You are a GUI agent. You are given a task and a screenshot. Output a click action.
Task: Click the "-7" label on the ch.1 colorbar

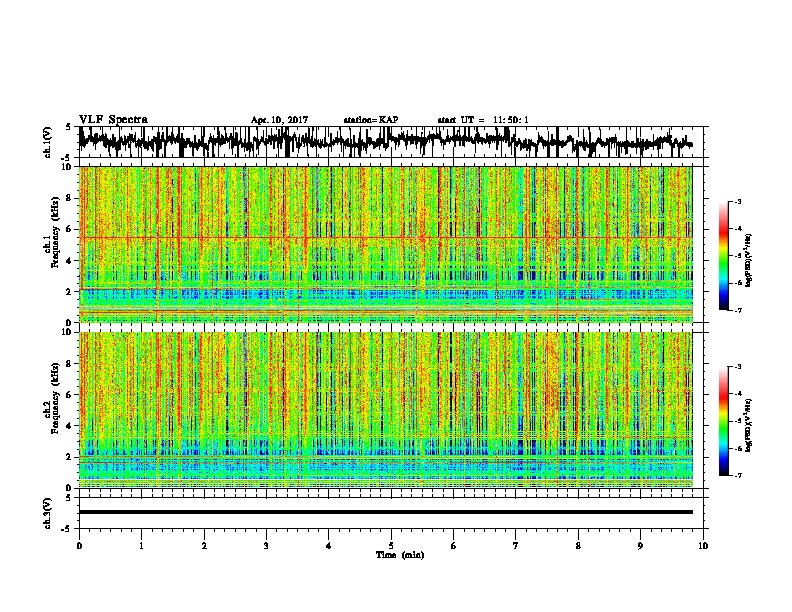click(x=737, y=310)
